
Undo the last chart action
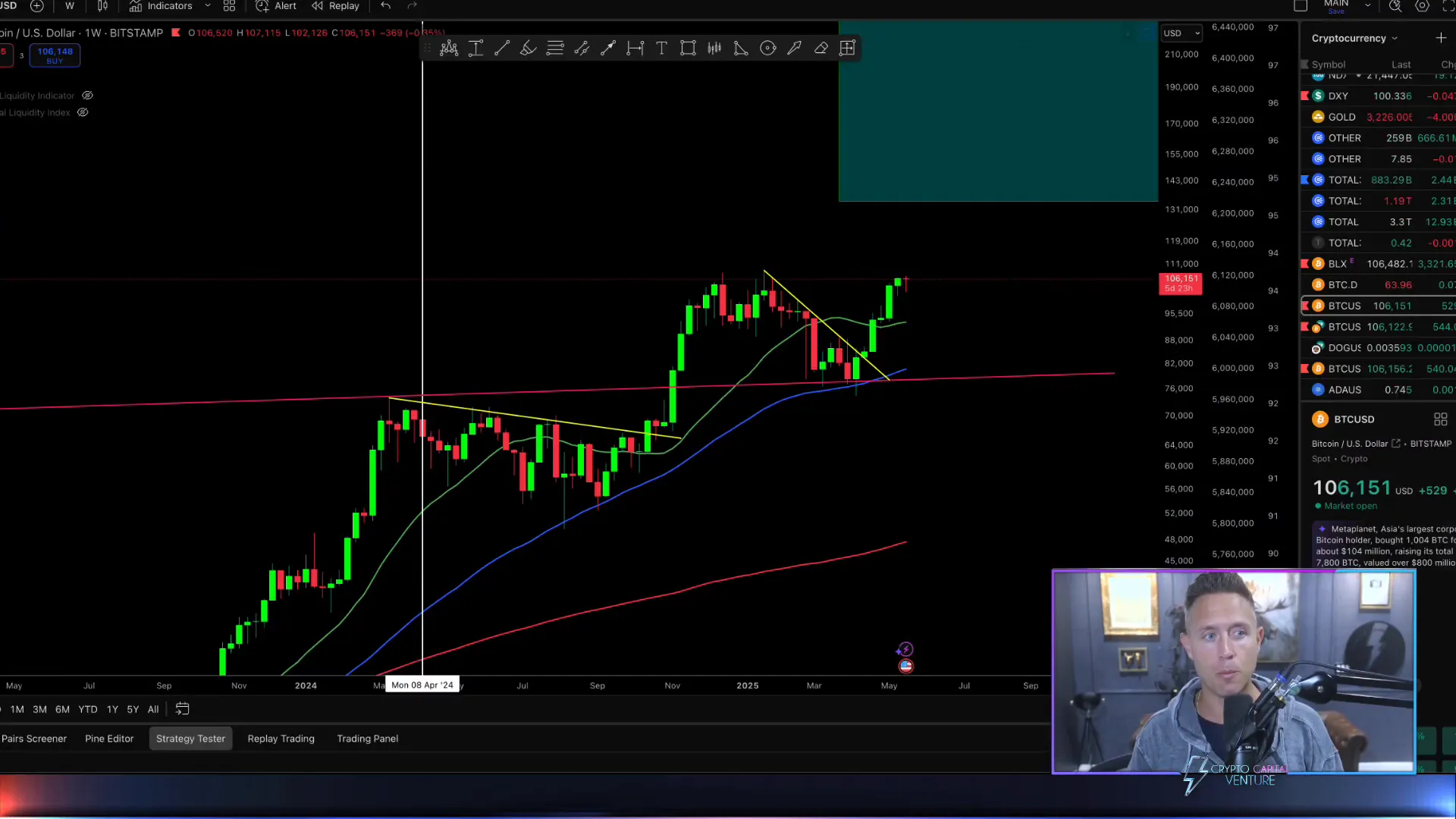(x=386, y=6)
